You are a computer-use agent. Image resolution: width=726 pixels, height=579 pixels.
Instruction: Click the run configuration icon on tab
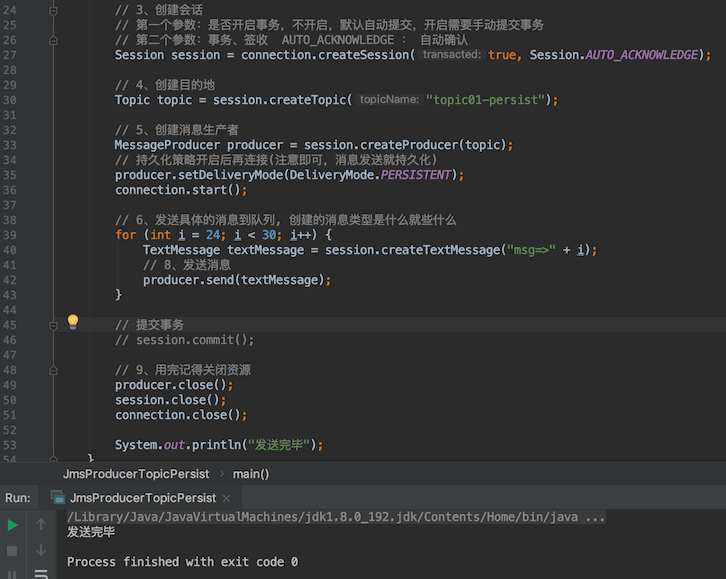[58, 498]
